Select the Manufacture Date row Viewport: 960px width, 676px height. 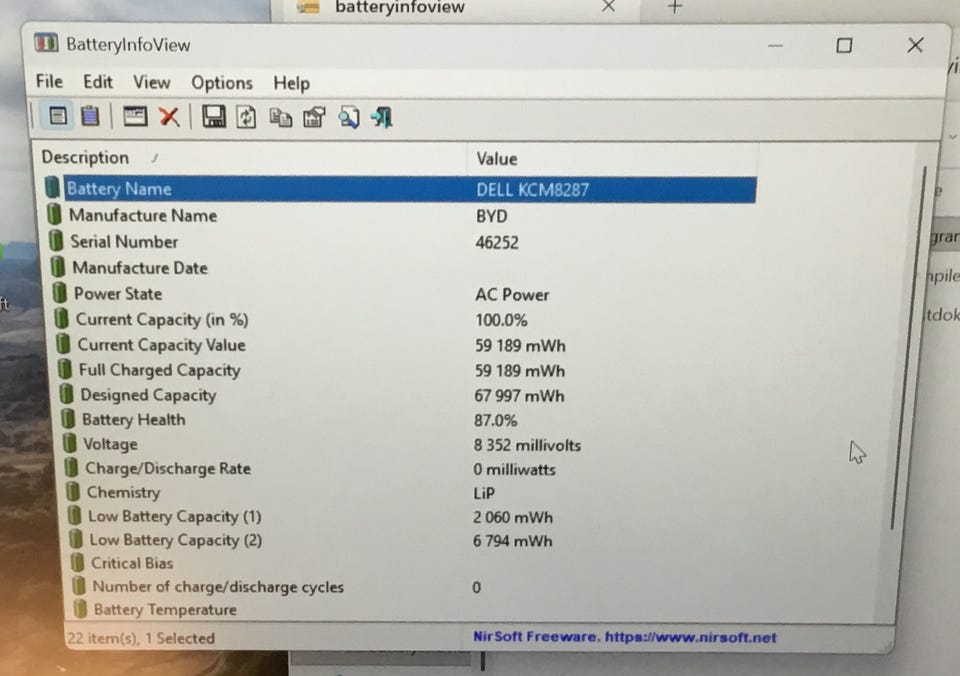click(404, 268)
